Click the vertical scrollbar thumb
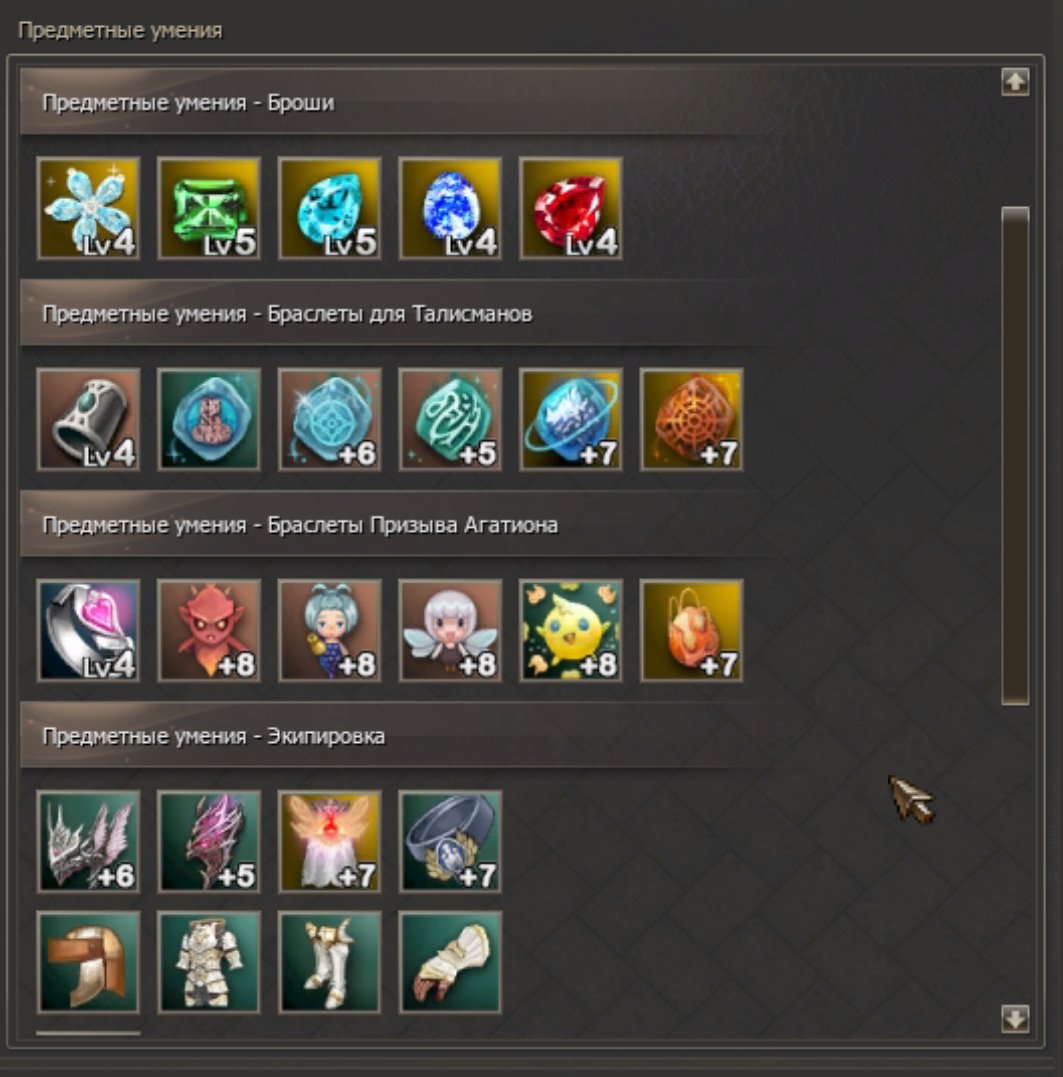Viewport: 1063px width, 1077px height. click(1015, 455)
